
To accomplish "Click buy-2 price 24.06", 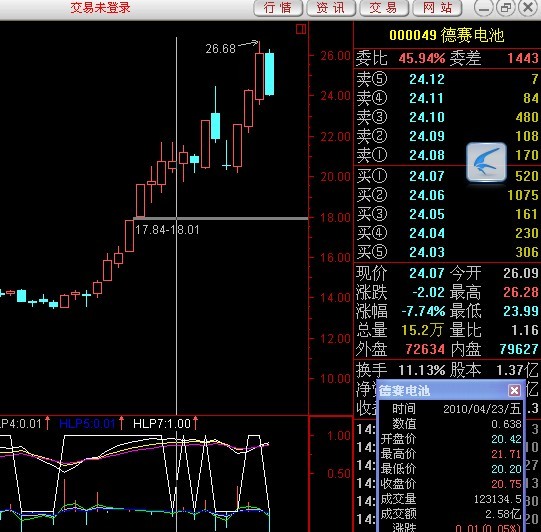I will coord(427,195).
